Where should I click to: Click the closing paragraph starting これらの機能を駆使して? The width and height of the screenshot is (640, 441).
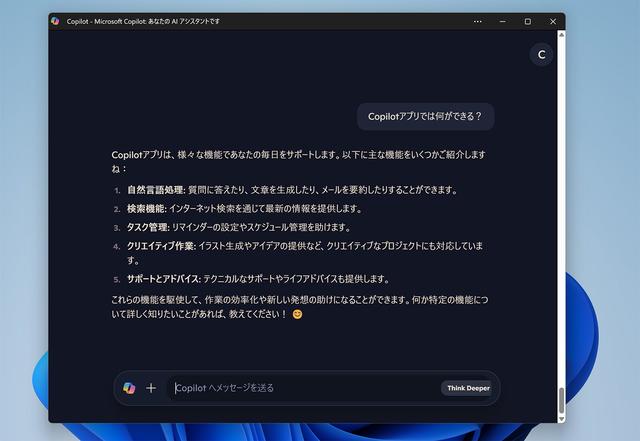click(300, 307)
